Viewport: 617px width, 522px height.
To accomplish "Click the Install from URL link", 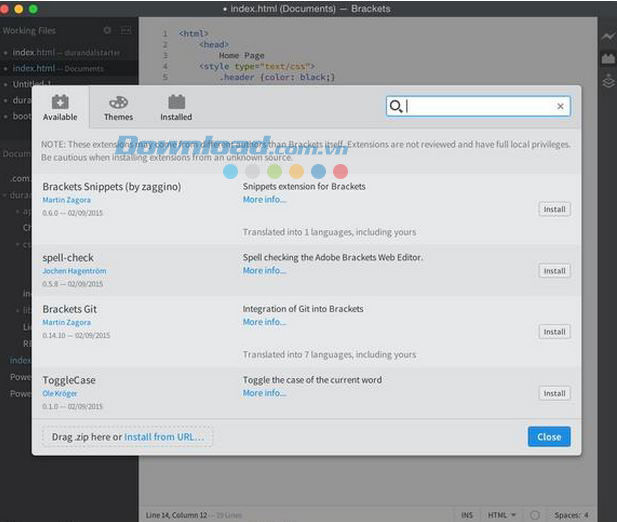I will pyautogui.click(x=164, y=437).
